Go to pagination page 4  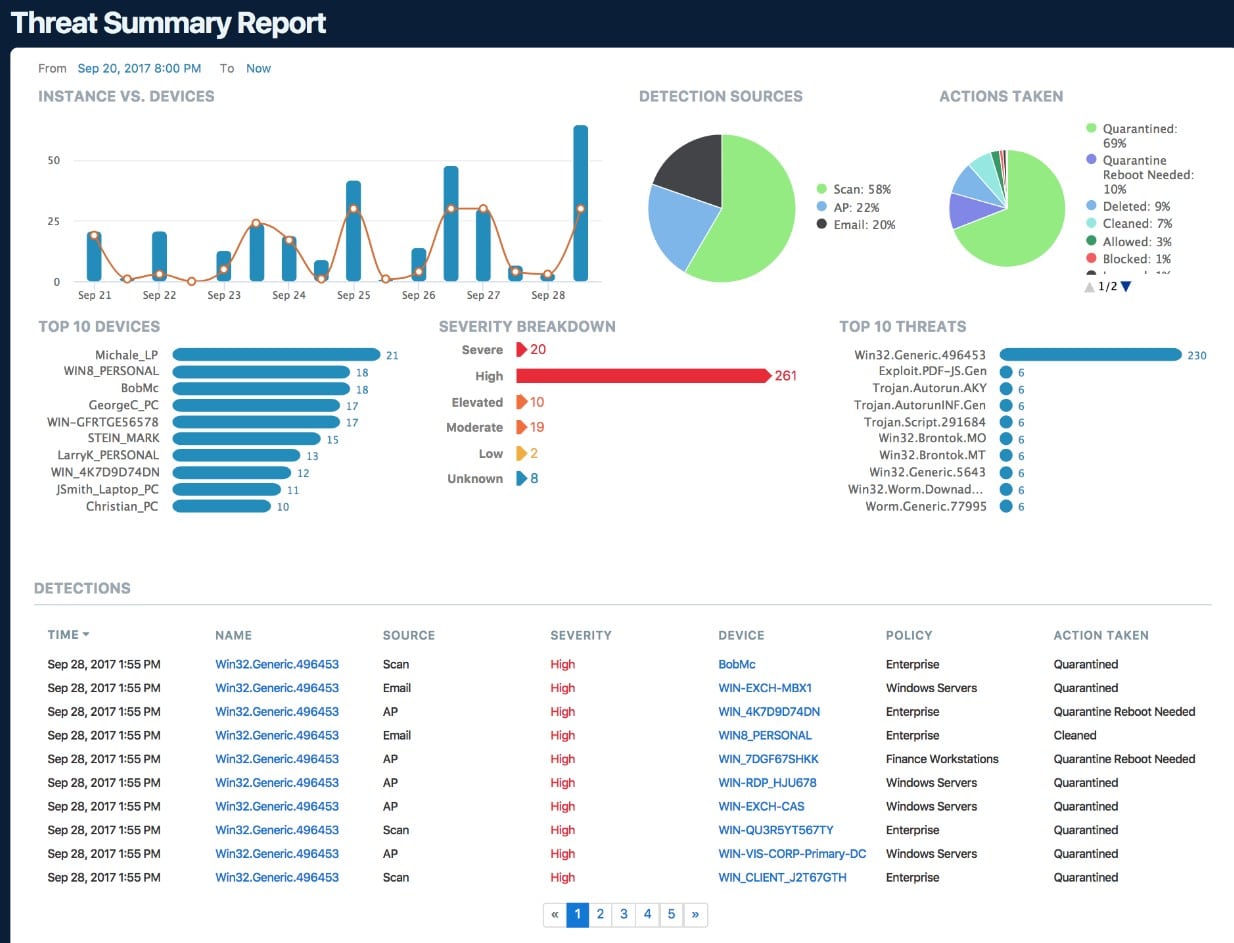(647, 914)
